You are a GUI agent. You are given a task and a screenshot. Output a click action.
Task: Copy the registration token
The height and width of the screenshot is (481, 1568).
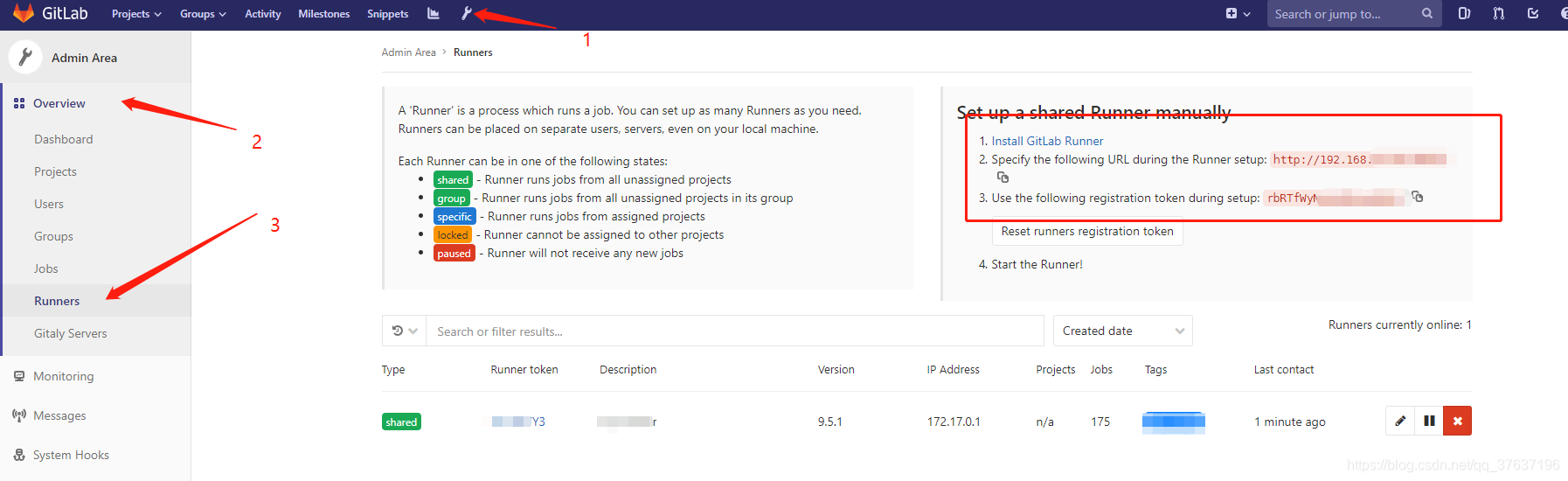coord(1418,197)
